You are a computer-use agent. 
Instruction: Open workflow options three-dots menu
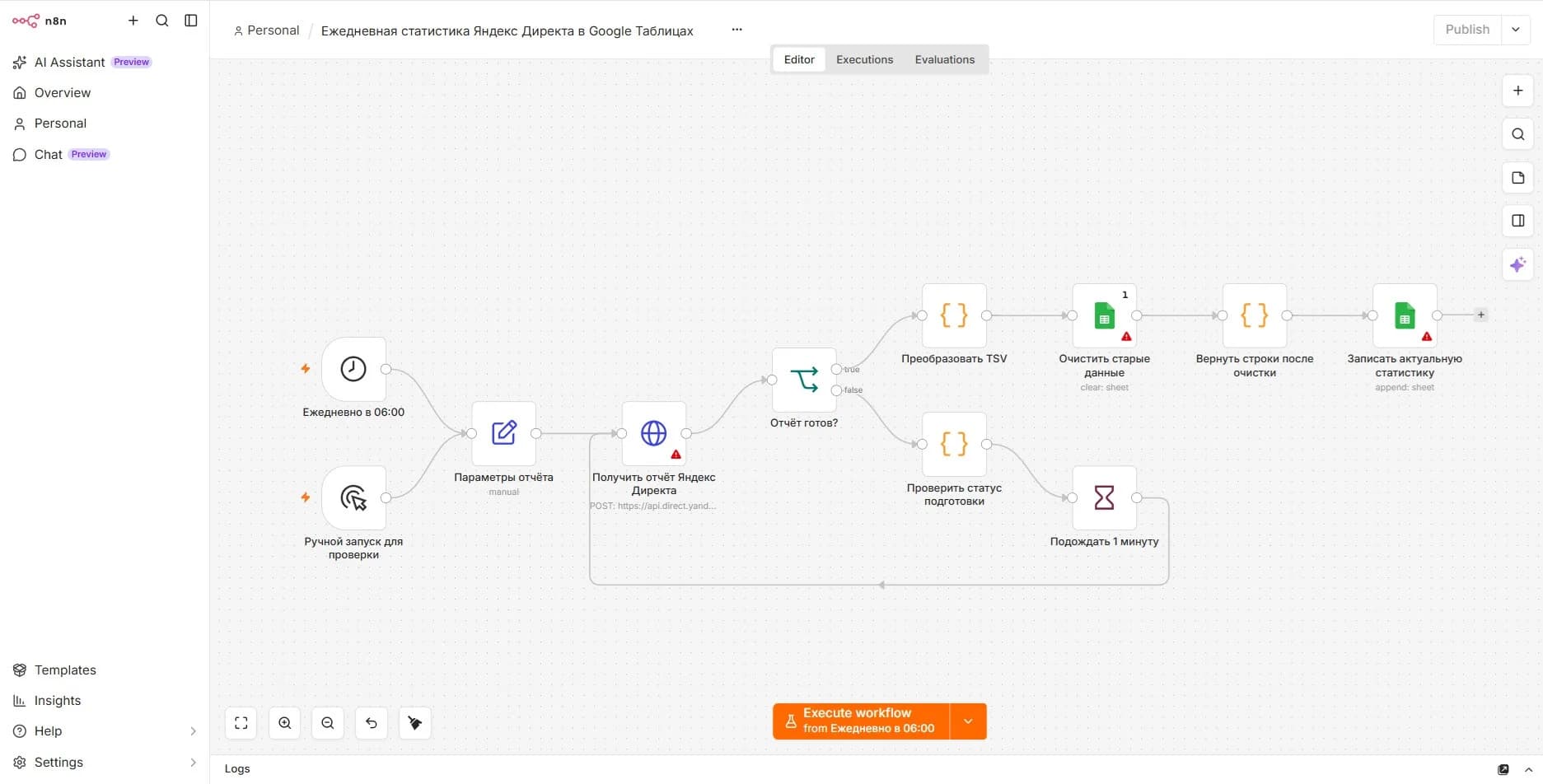click(736, 30)
